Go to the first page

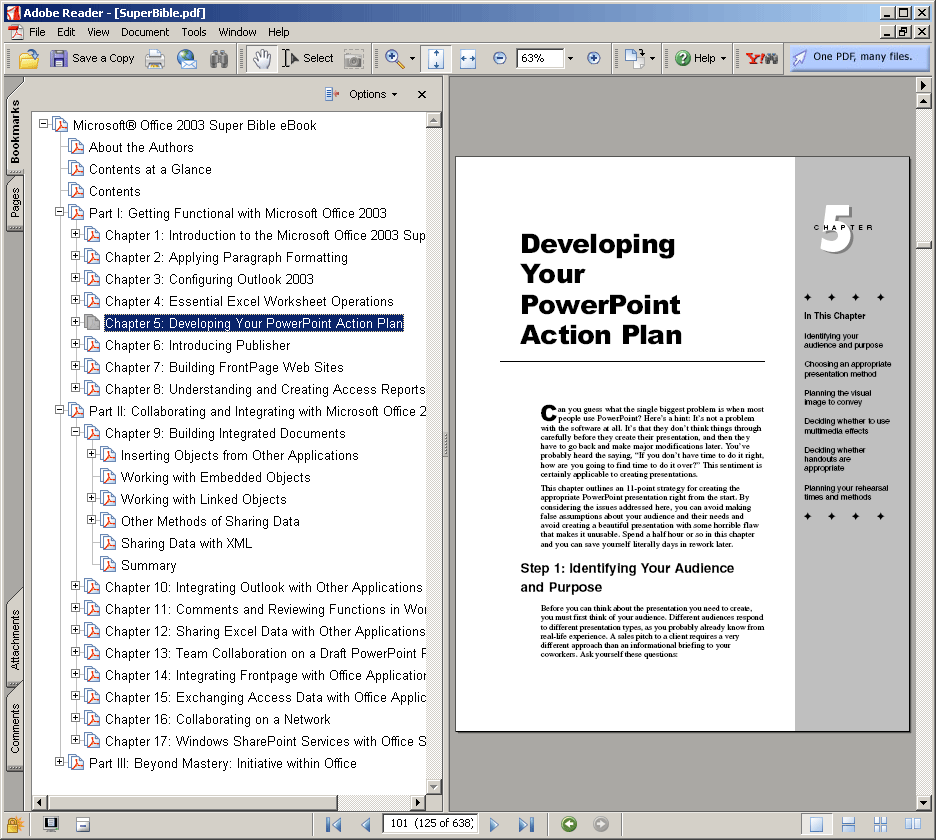pos(334,824)
